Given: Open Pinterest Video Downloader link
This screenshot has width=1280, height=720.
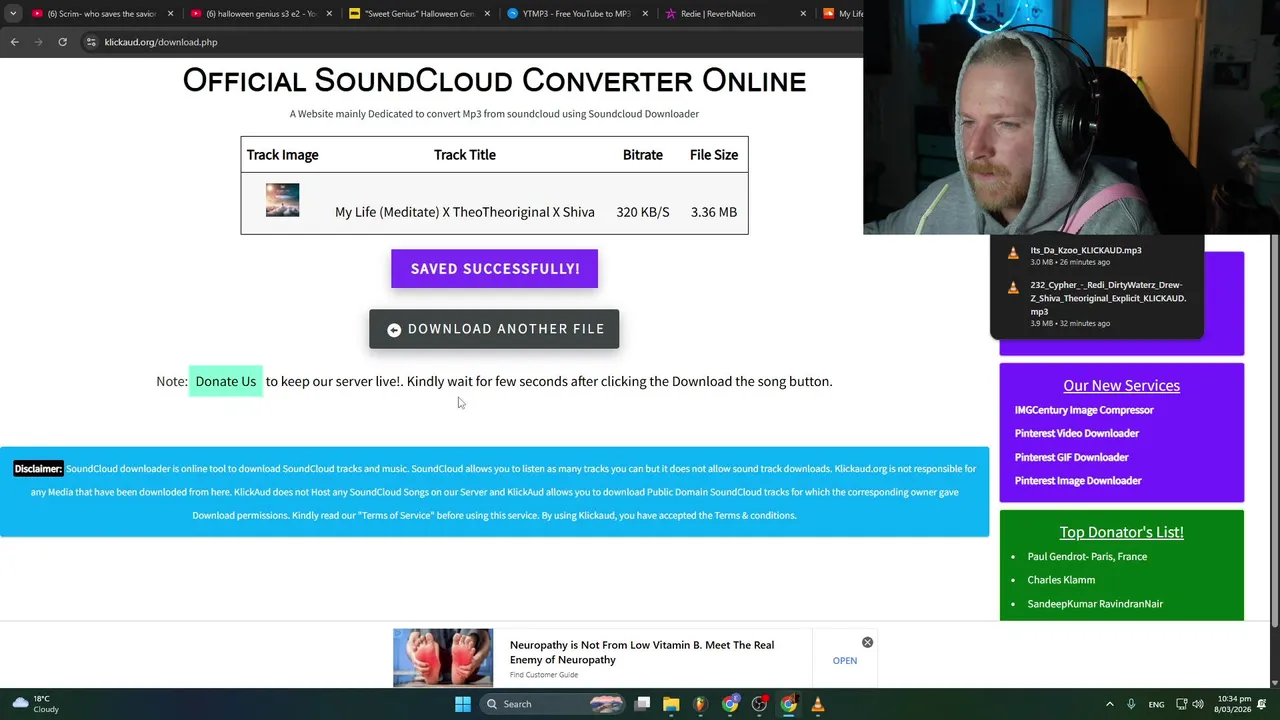Looking at the screenshot, I should coord(1077,433).
